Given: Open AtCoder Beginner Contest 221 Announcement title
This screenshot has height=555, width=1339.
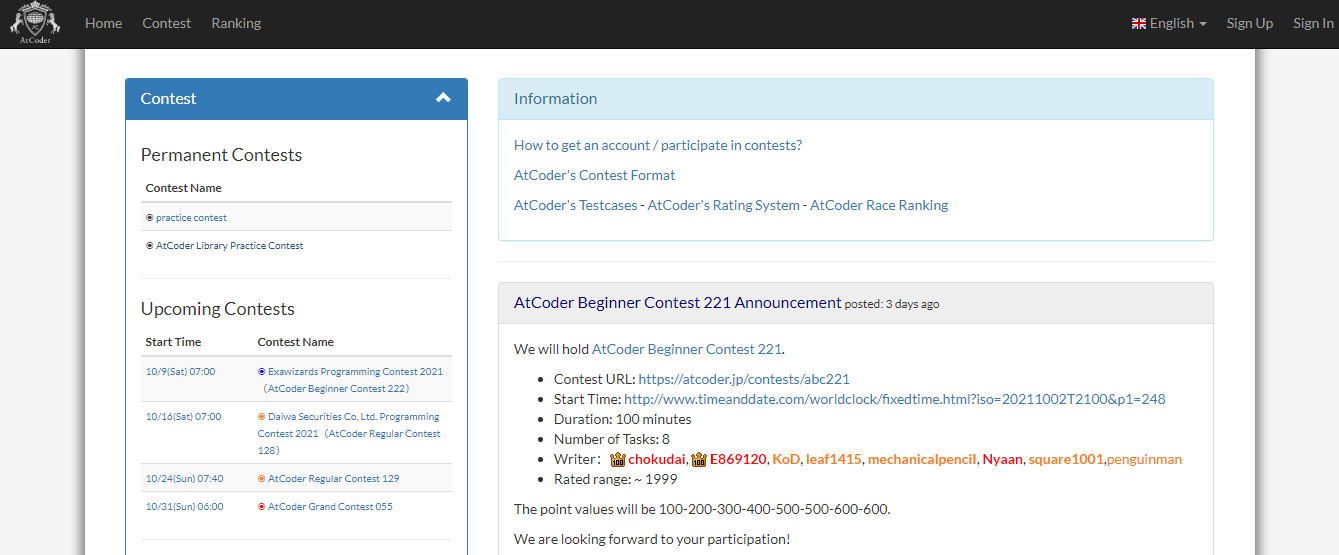Looking at the screenshot, I should pyautogui.click(x=677, y=302).
